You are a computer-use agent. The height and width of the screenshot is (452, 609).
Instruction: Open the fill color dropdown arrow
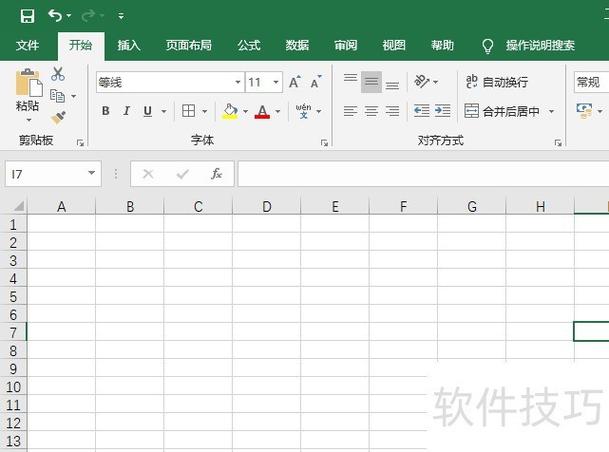pyautogui.click(x=245, y=111)
